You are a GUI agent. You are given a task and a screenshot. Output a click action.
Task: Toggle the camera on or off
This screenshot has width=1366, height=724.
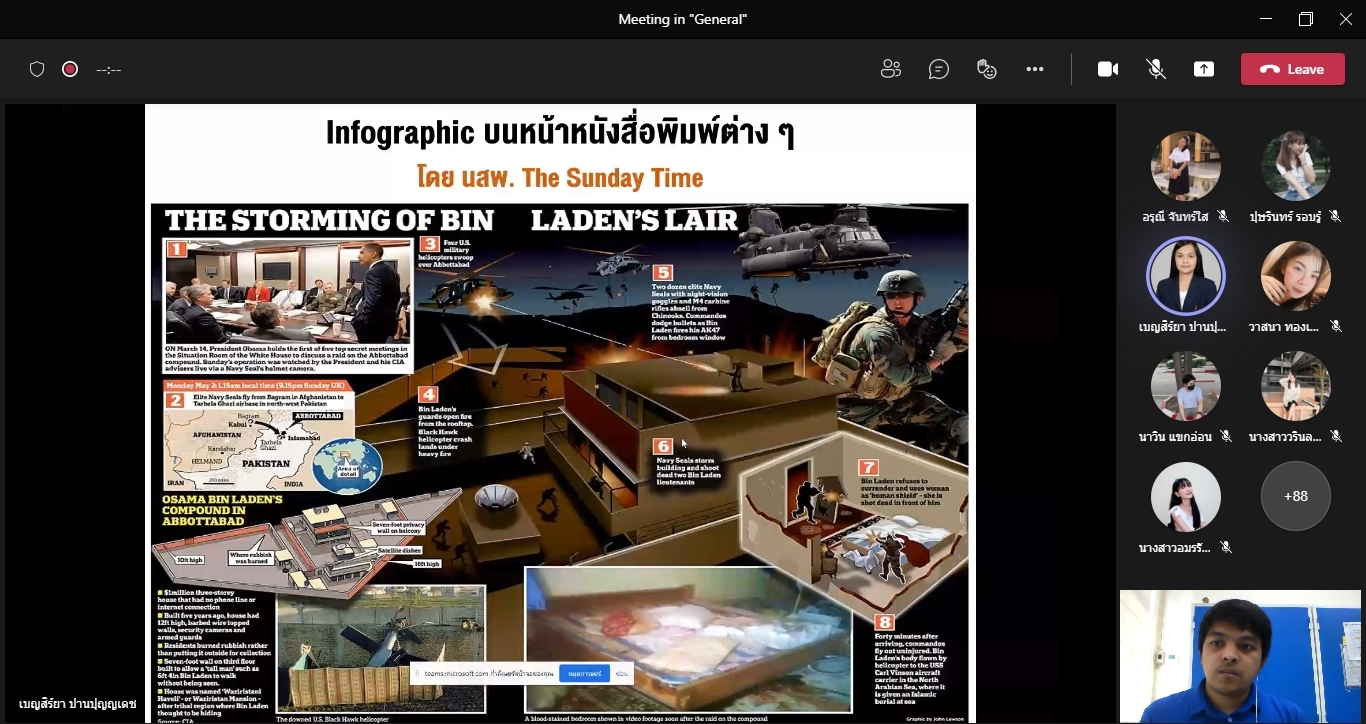[x=1108, y=69]
